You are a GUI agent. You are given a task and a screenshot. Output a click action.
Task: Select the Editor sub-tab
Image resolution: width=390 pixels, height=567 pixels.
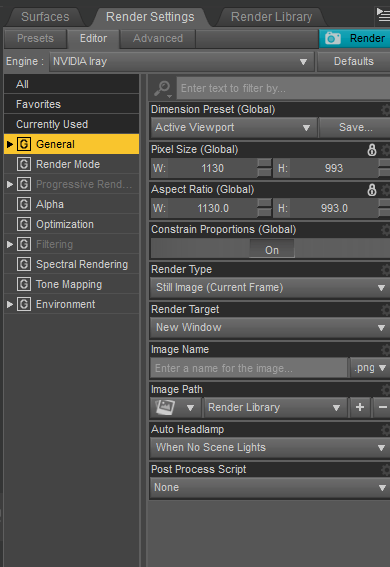point(93,38)
